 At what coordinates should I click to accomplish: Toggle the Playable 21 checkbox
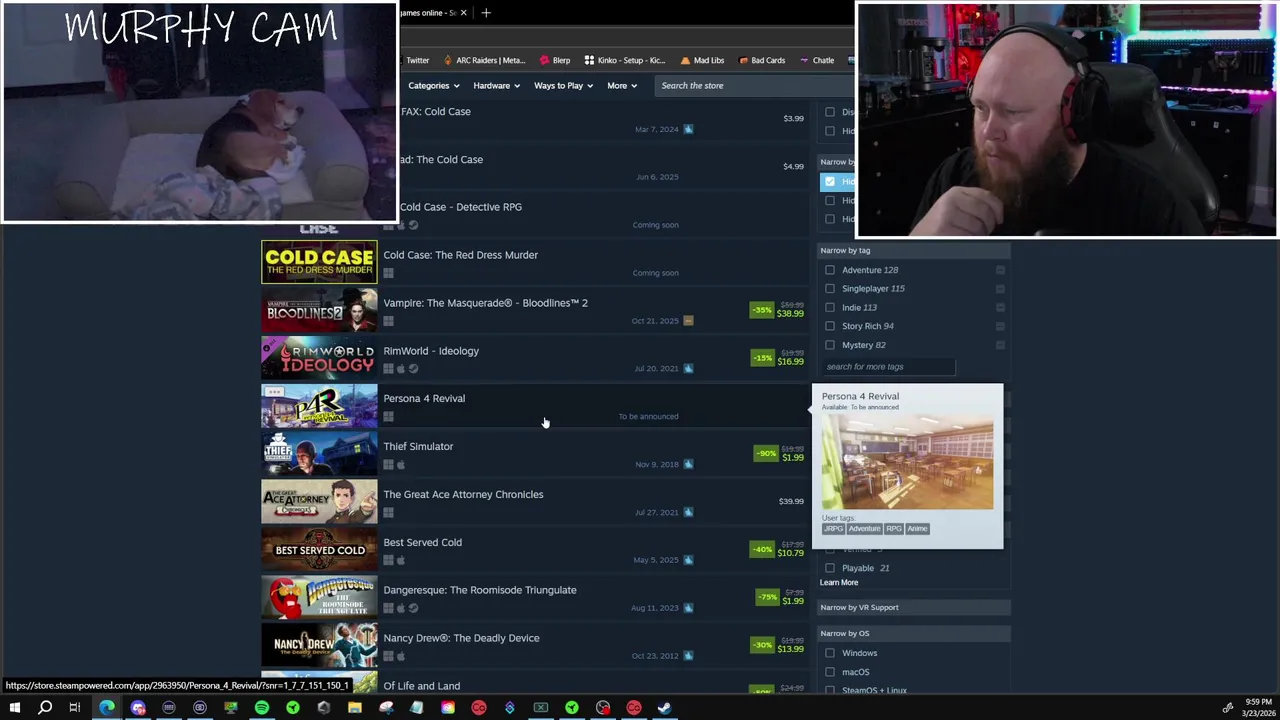point(830,568)
